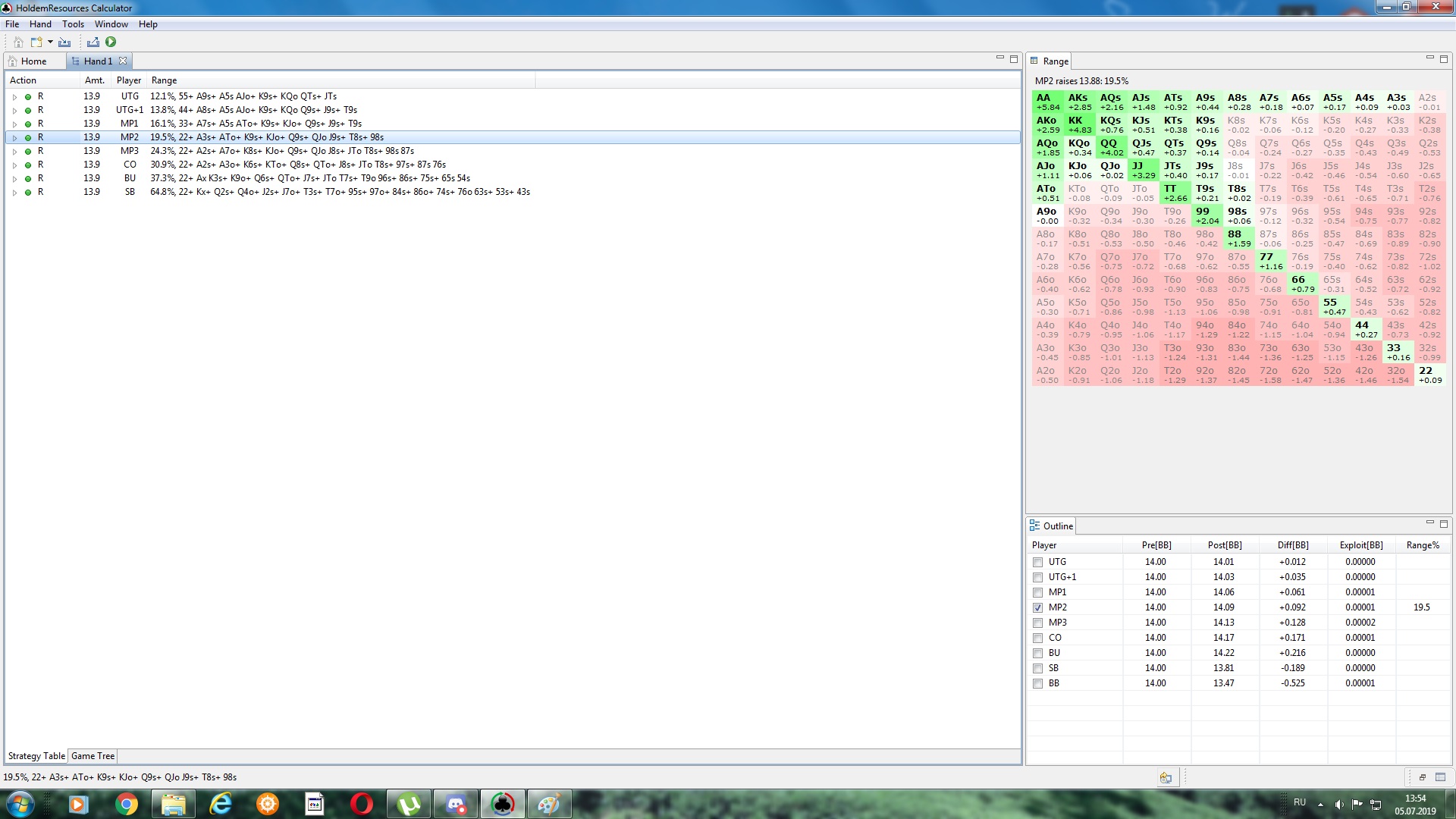
Task: Uncheck the MP2 player checkbox
Action: pos(1037,607)
